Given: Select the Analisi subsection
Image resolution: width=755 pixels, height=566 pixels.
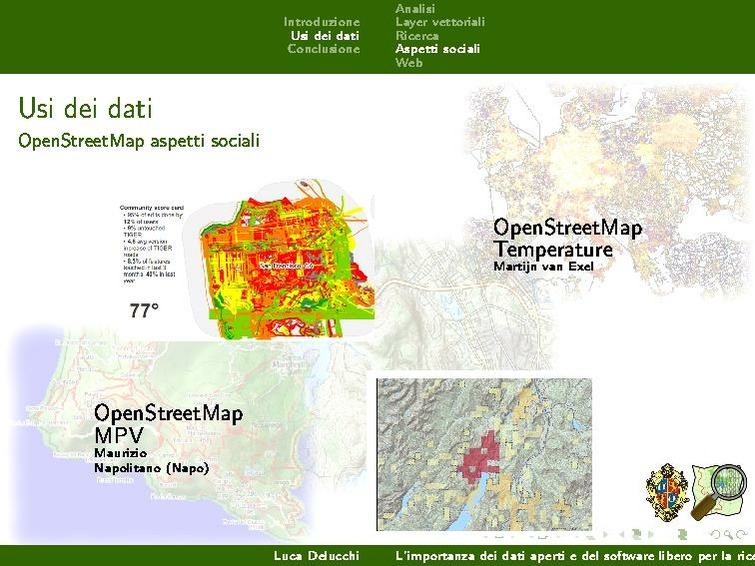Looking at the screenshot, I should click(415, 8).
